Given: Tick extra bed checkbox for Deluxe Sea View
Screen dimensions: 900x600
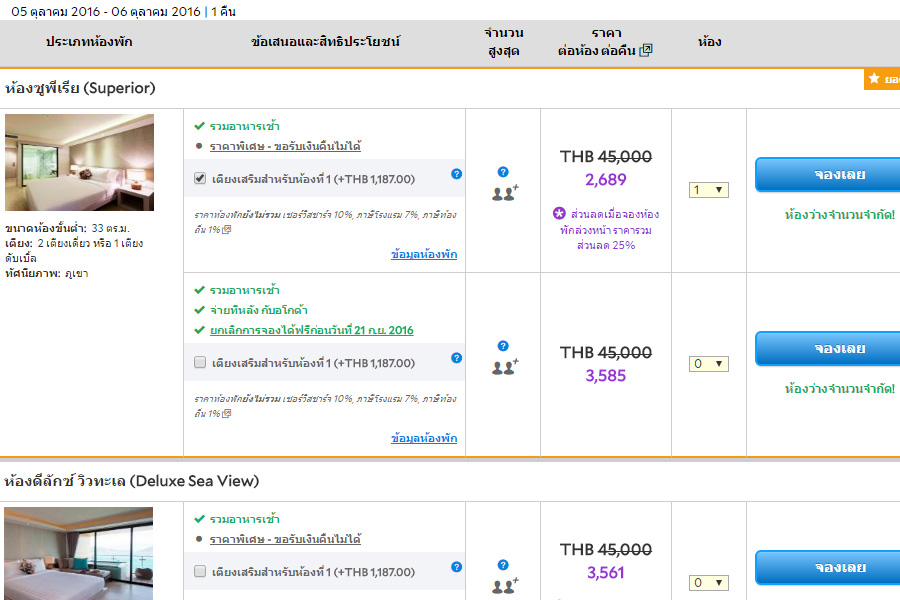Looking at the screenshot, I should (x=201, y=571).
